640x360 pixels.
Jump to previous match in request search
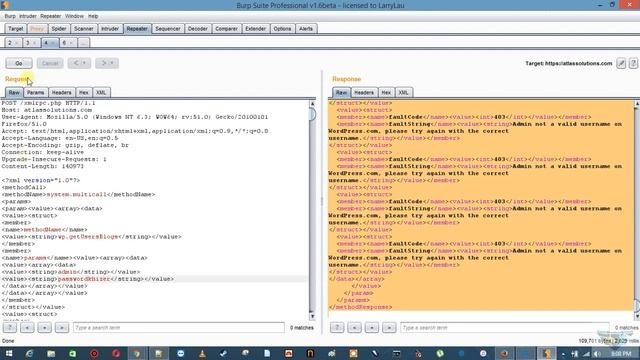click(x=27, y=328)
